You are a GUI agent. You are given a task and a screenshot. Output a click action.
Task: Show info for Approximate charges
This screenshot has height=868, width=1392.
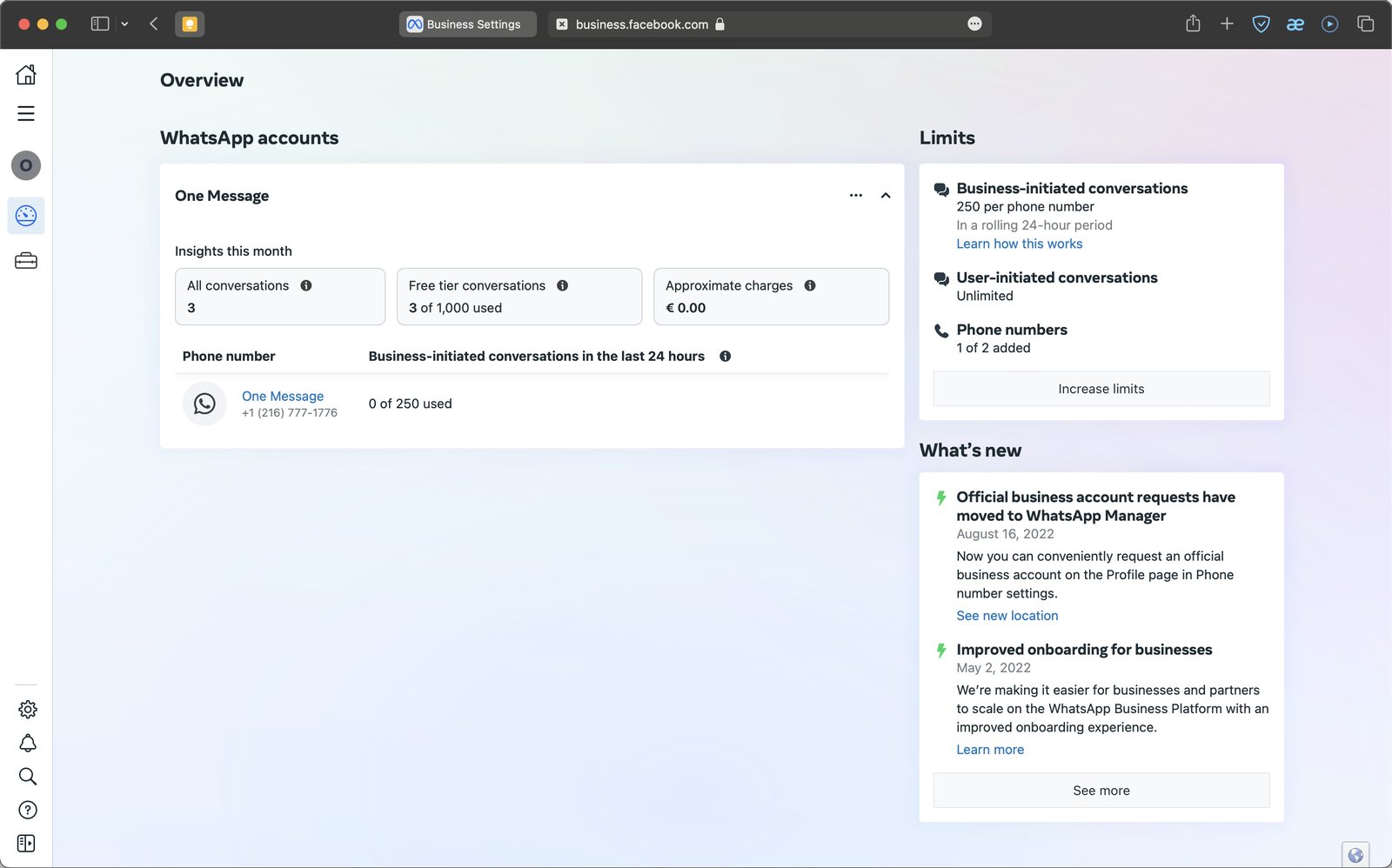(x=810, y=285)
